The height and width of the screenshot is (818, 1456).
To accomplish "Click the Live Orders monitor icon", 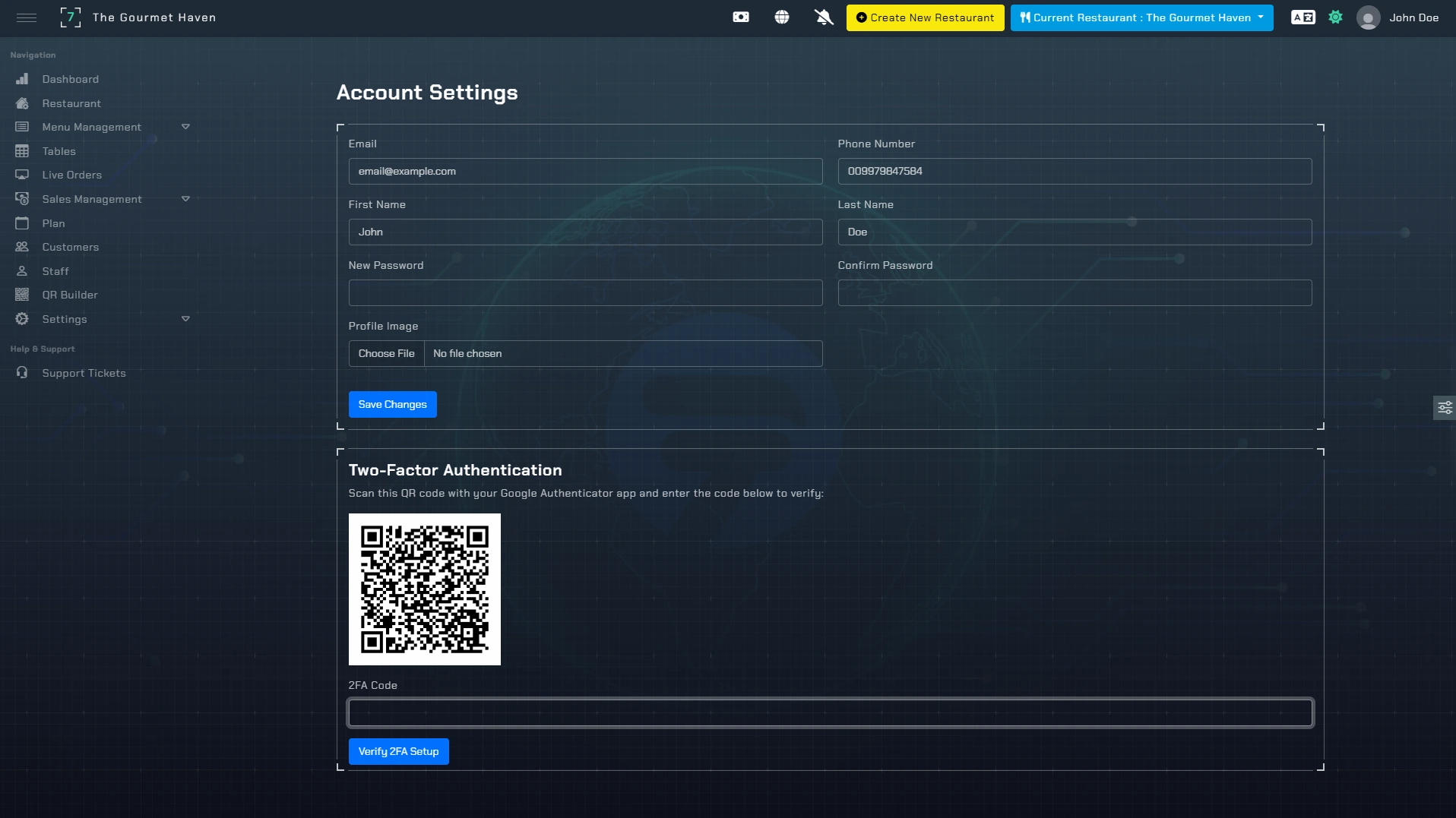I will coord(22,175).
